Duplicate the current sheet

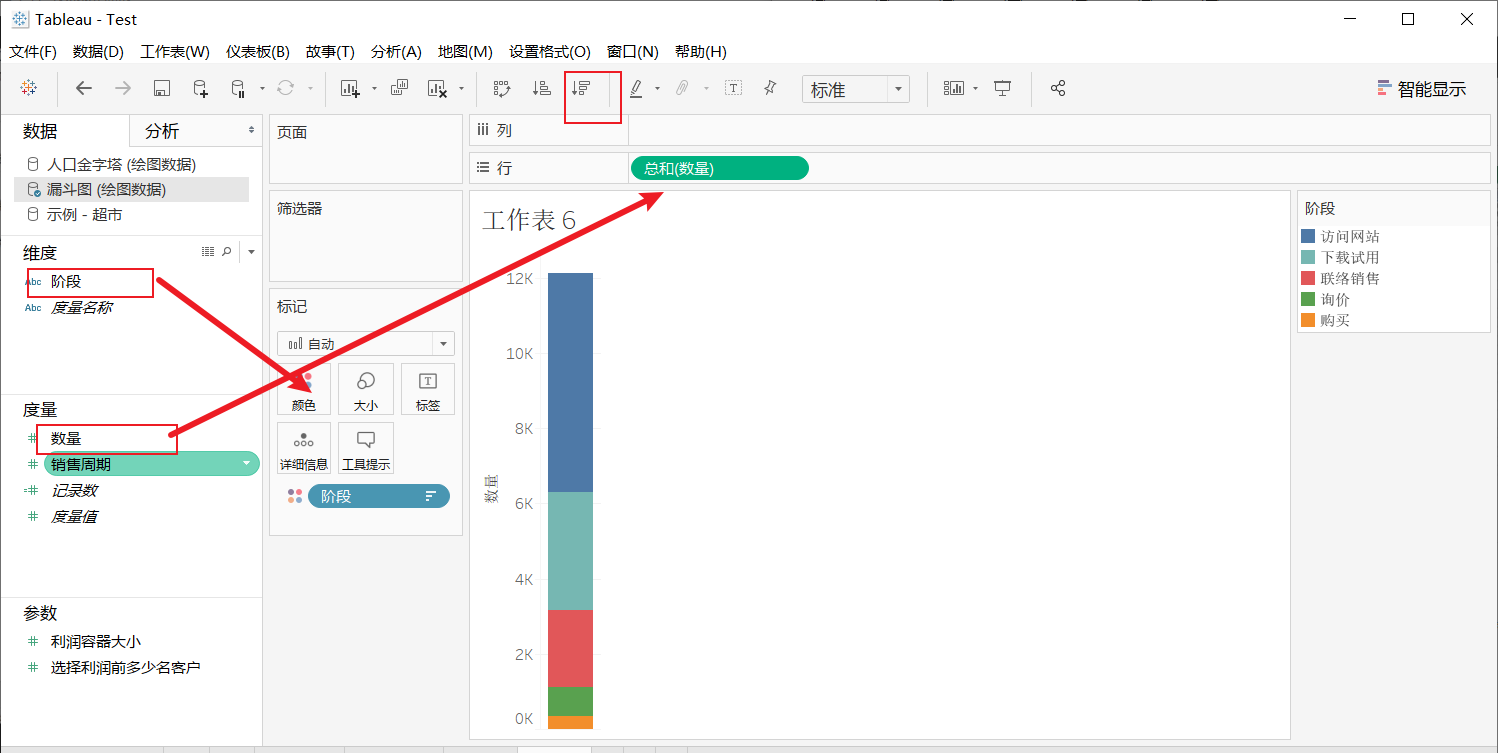399,87
